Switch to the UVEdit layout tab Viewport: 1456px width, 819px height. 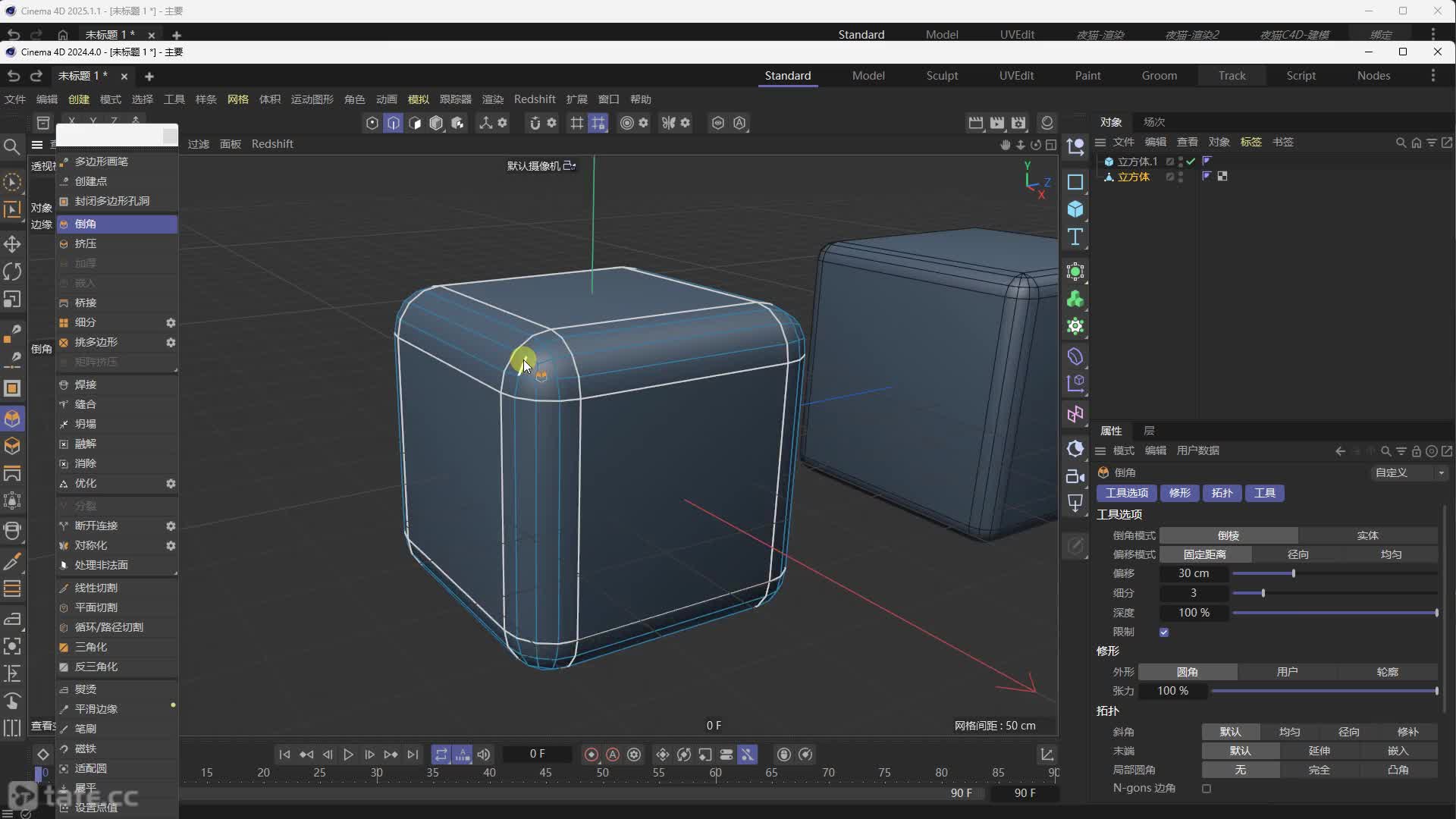tap(1016, 76)
